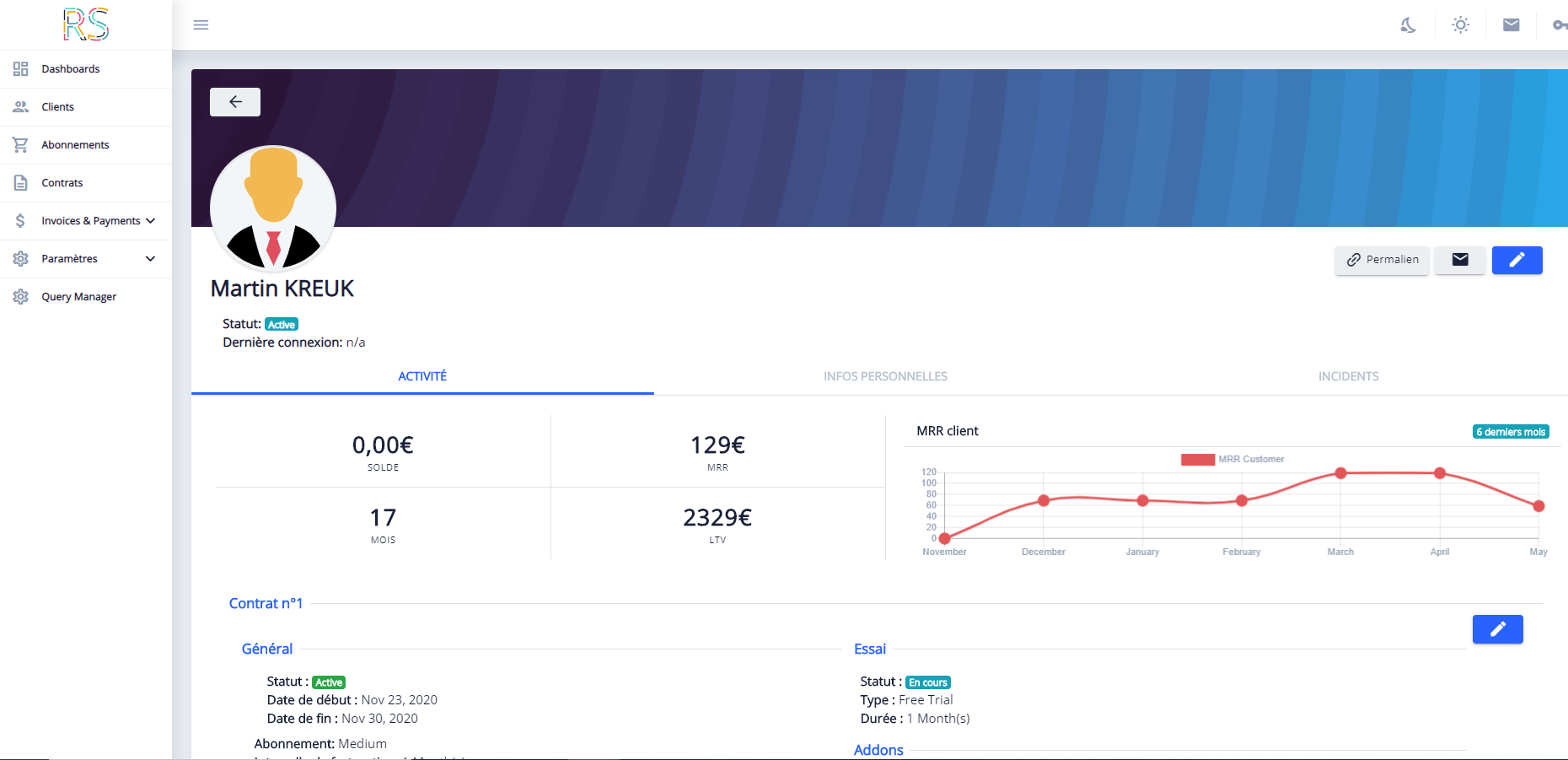Click the 2329€ LTV value
Screen dimensions: 1568x760
tap(717, 518)
